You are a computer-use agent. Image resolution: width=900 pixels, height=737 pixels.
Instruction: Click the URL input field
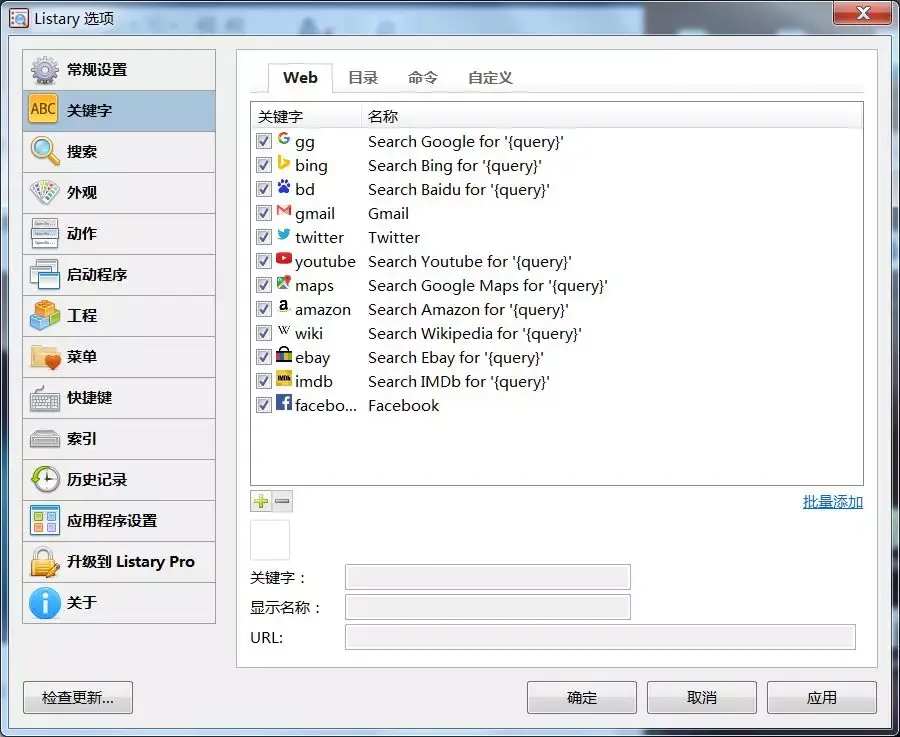(x=600, y=637)
